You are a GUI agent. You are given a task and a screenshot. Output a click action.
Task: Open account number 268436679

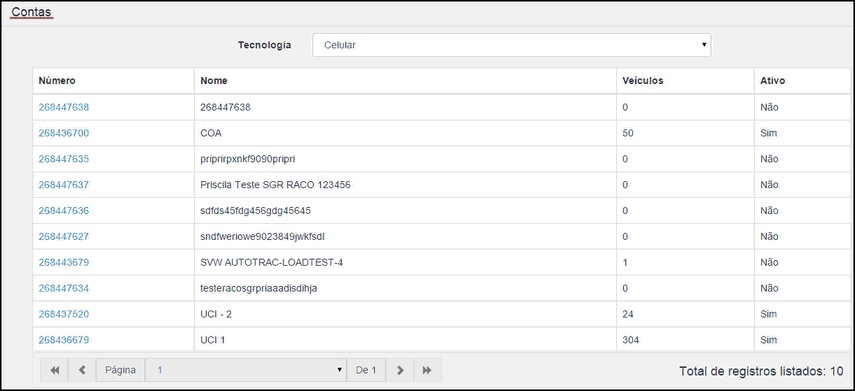[63, 340]
